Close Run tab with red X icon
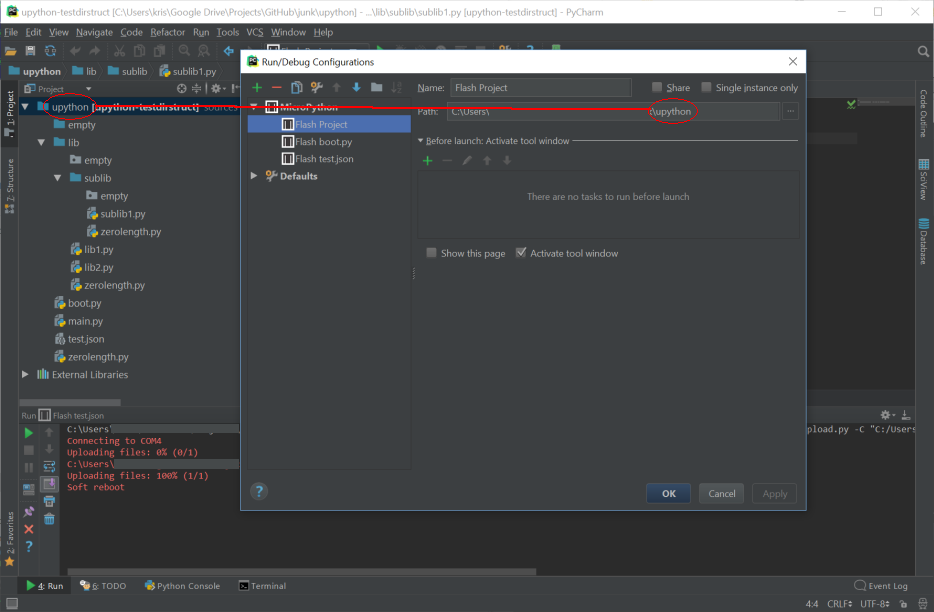Image resolution: width=934 pixels, height=612 pixels. [29, 529]
